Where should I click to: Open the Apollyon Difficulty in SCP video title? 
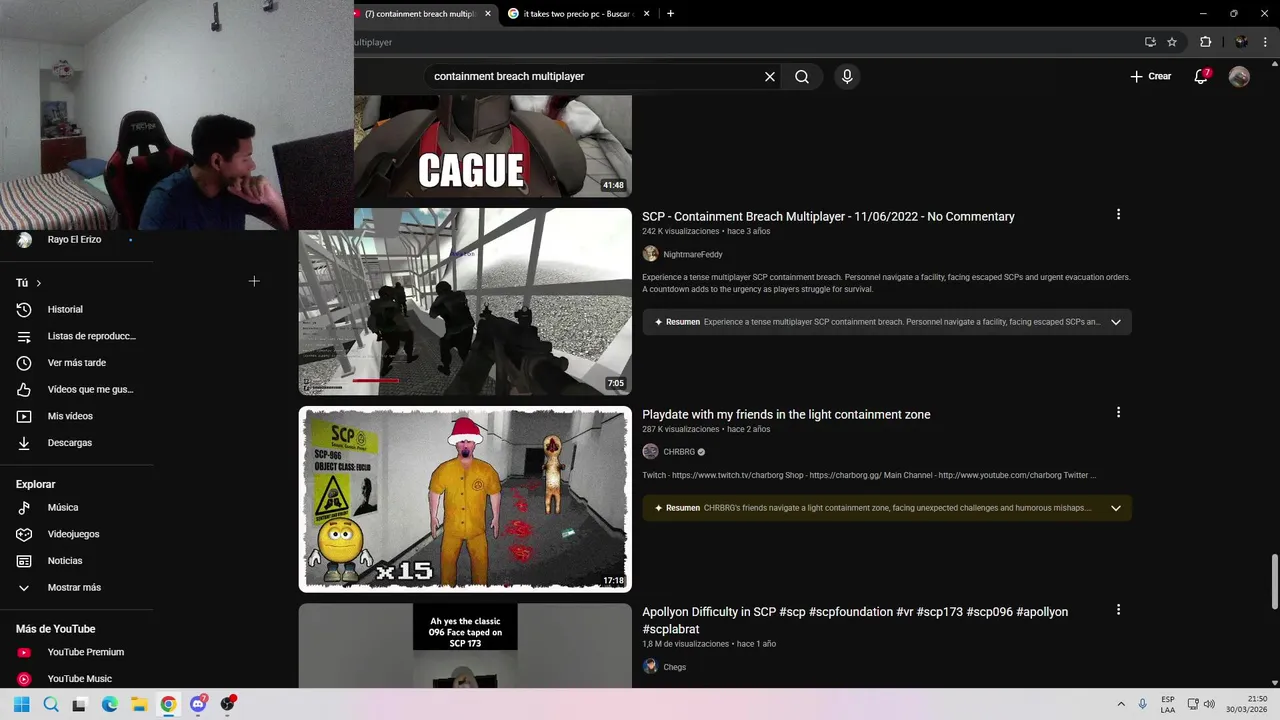point(855,620)
